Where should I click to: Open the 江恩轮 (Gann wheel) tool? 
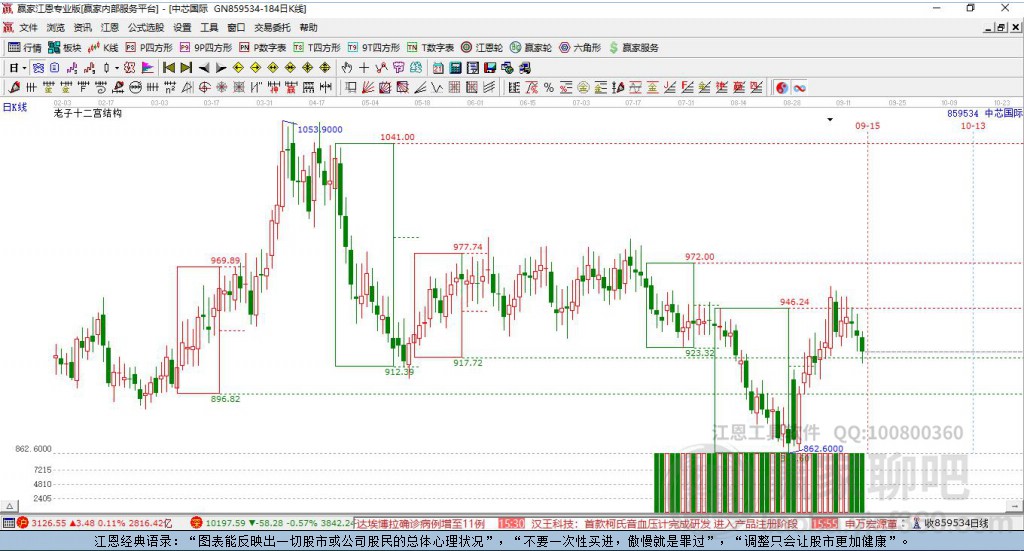click(482, 48)
